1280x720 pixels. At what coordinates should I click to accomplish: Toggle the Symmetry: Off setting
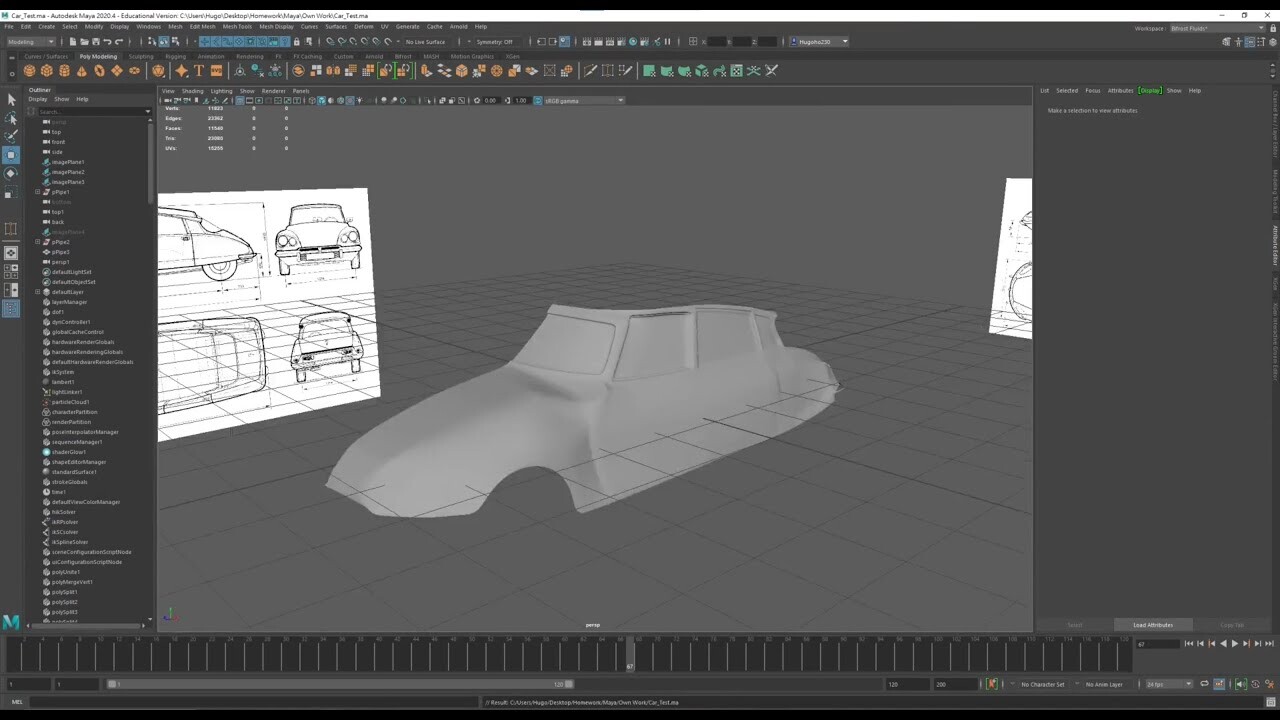tap(493, 42)
